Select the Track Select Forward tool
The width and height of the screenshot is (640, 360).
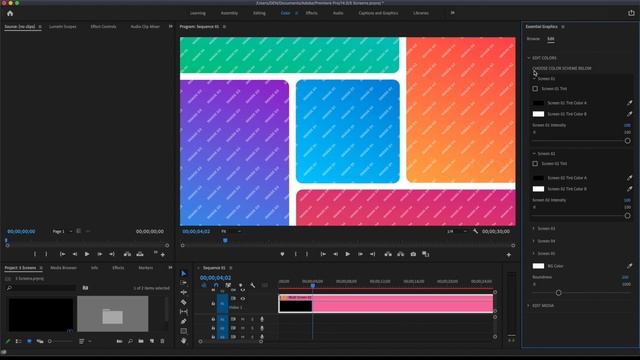(184, 282)
